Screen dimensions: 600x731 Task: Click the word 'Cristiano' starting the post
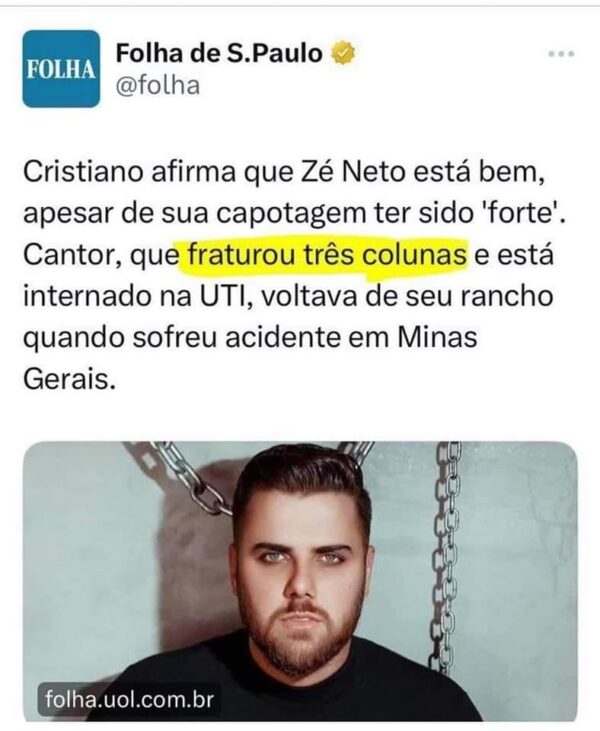click(83, 172)
